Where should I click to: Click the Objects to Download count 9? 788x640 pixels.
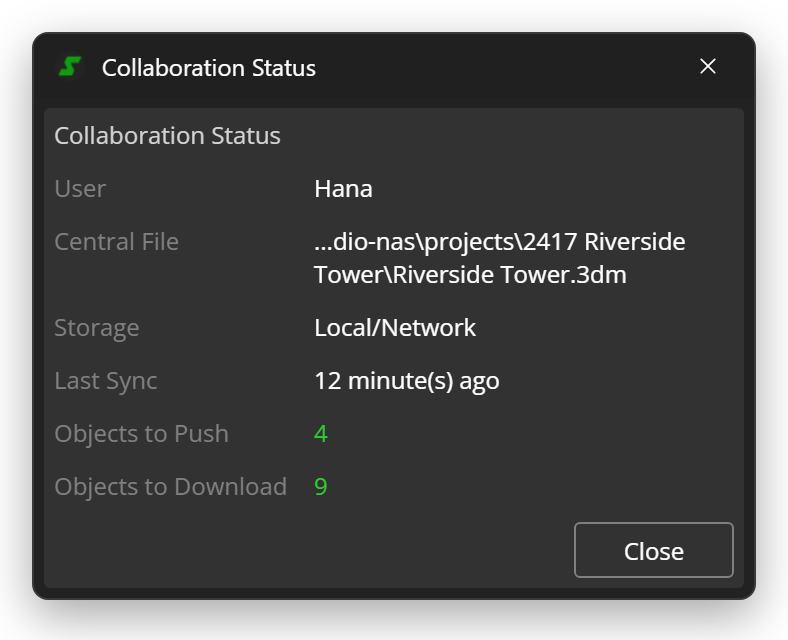pos(321,487)
